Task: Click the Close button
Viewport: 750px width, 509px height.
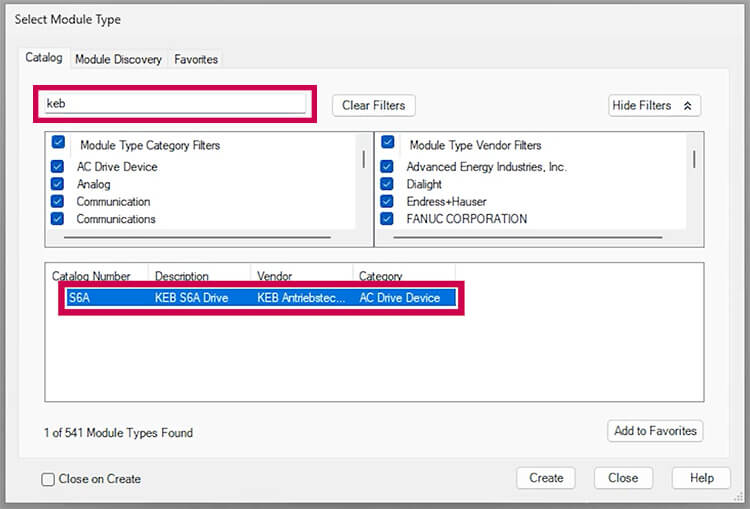Action: pyautogui.click(x=623, y=478)
